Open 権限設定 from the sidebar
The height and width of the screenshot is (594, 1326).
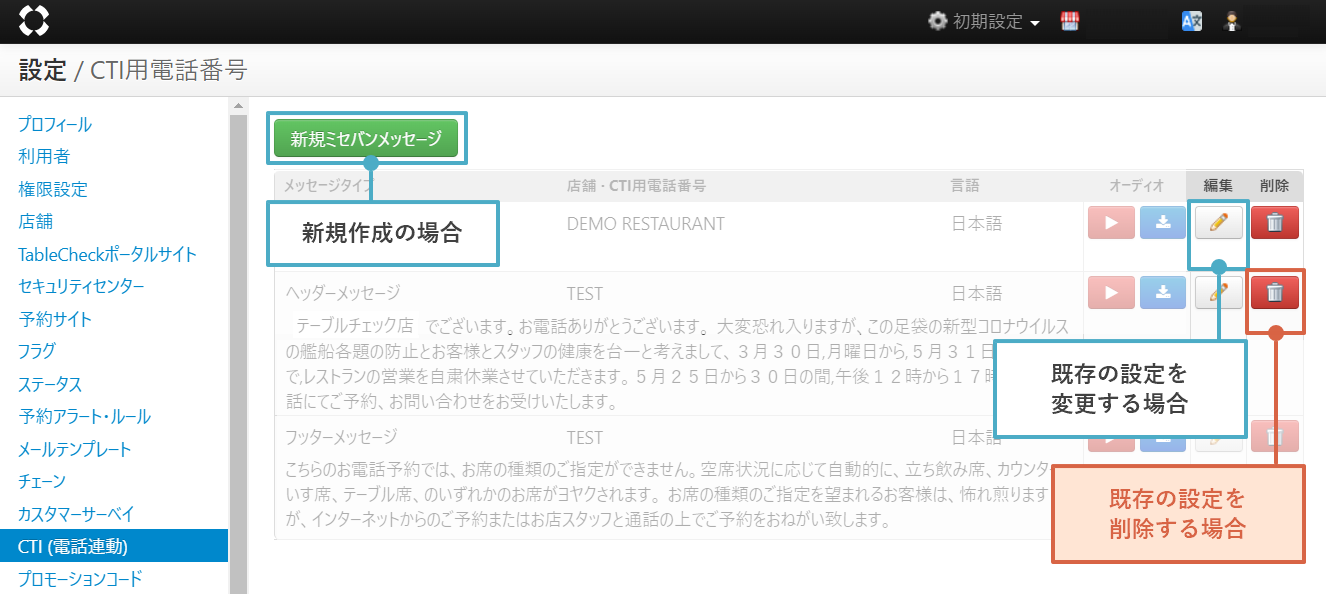53,189
